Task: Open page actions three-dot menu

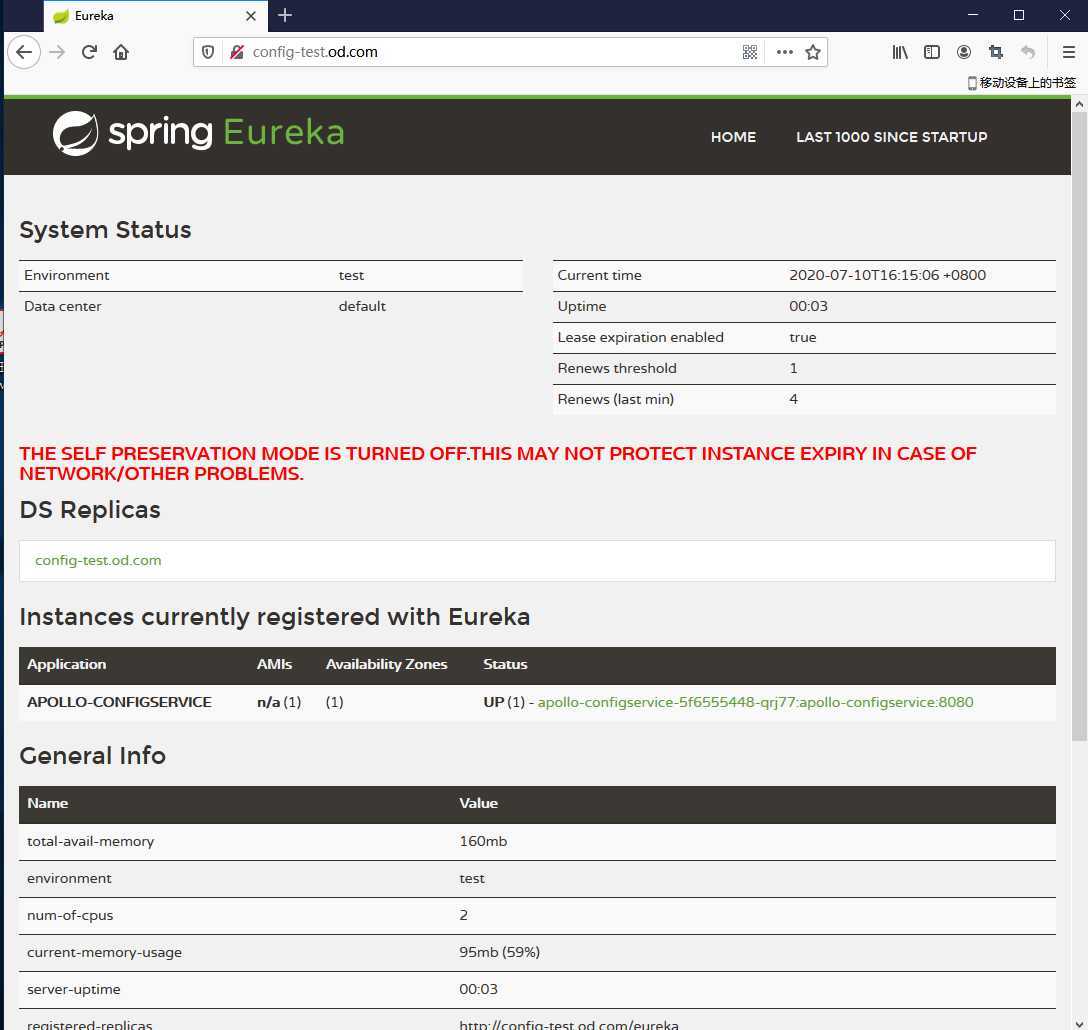Action: pyautogui.click(x=785, y=52)
